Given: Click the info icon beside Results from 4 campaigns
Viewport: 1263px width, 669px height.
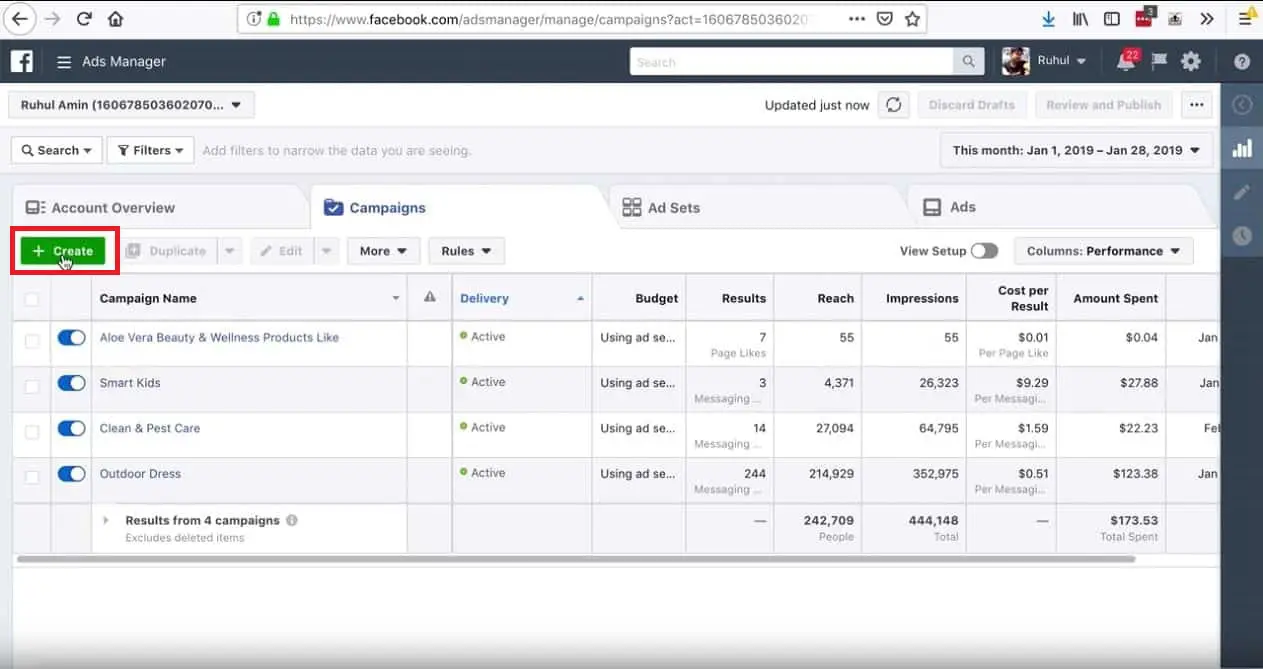Looking at the screenshot, I should [x=292, y=520].
